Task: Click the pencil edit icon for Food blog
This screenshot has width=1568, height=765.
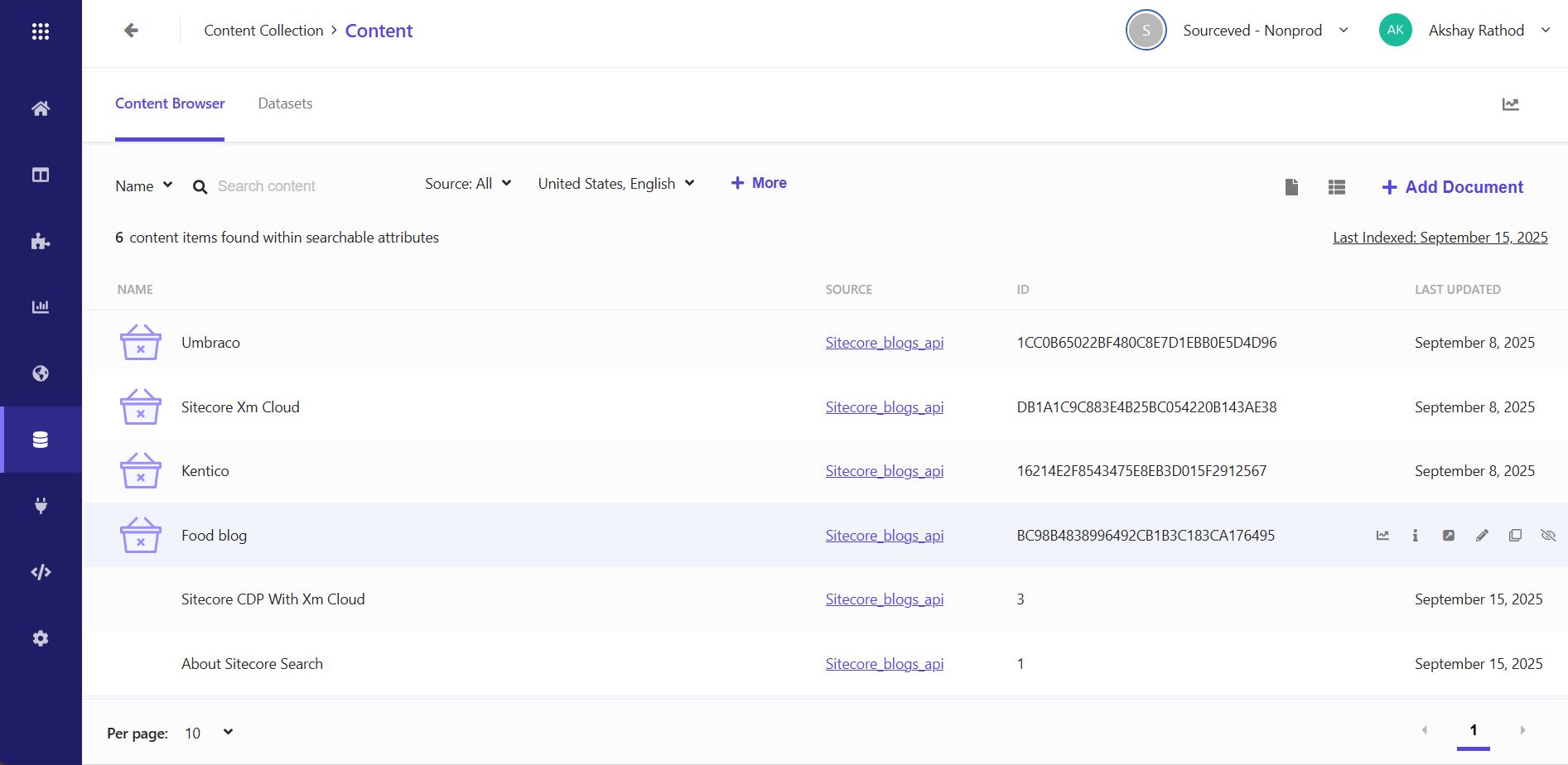Action: 1482,536
